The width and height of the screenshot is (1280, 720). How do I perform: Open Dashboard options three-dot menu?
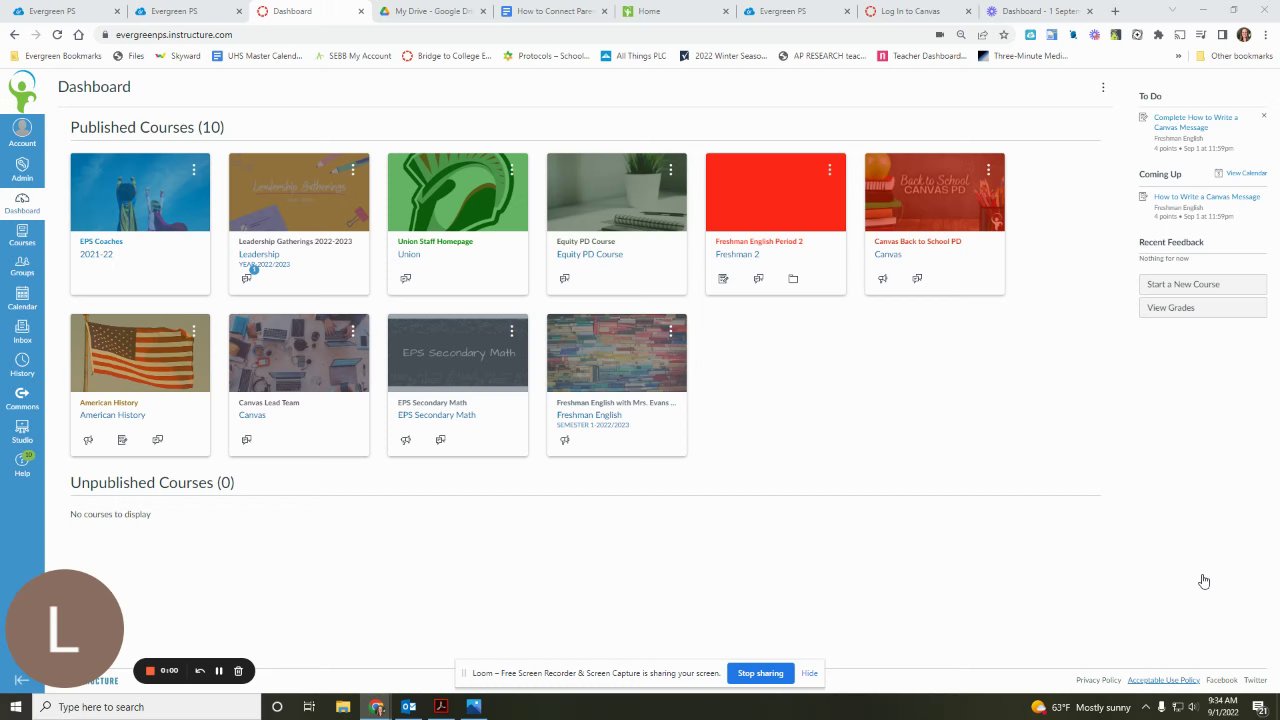tap(1103, 87)
